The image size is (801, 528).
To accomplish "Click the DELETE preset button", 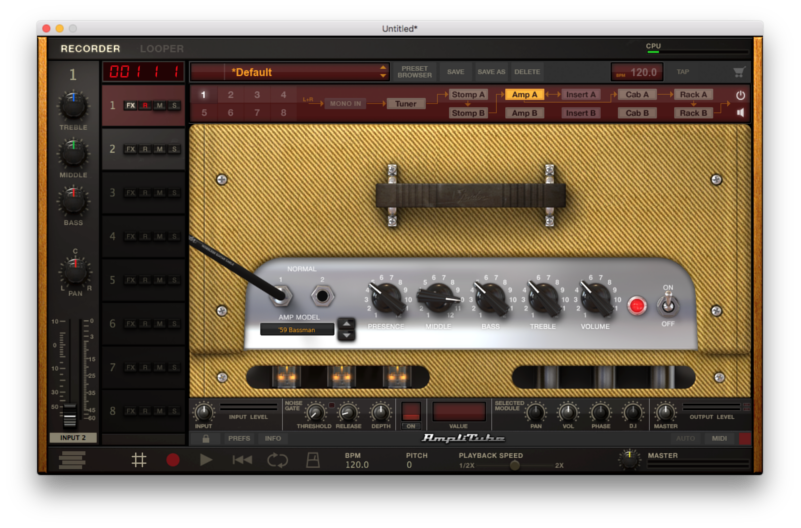I will [527, 72].
